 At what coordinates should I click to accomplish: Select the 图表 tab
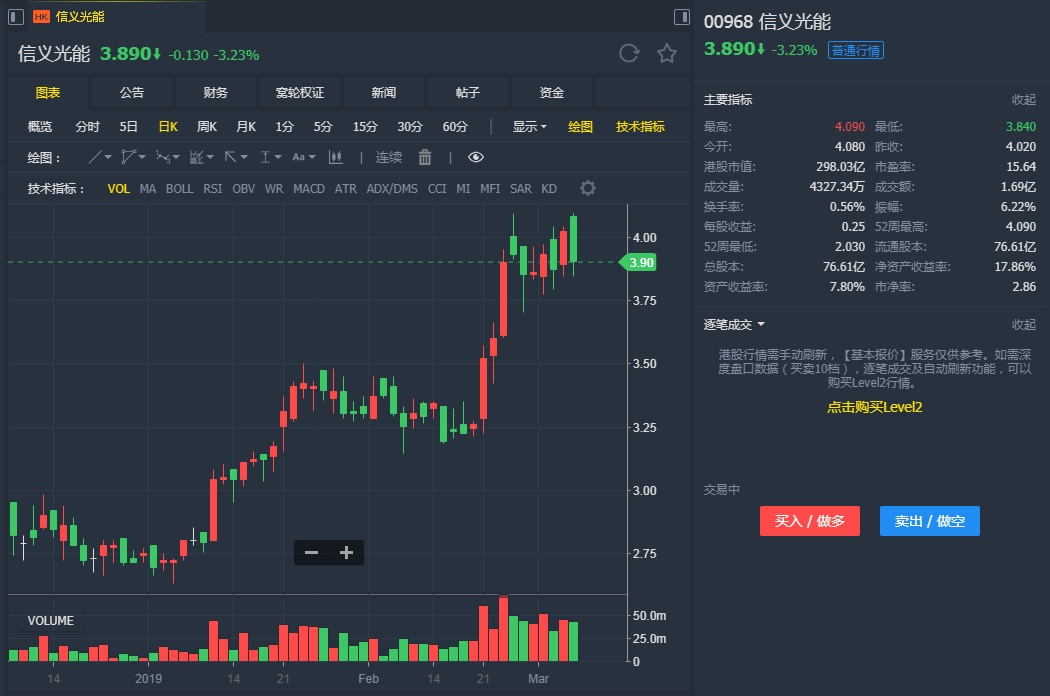pyautogui.click(x=48, y=92)
